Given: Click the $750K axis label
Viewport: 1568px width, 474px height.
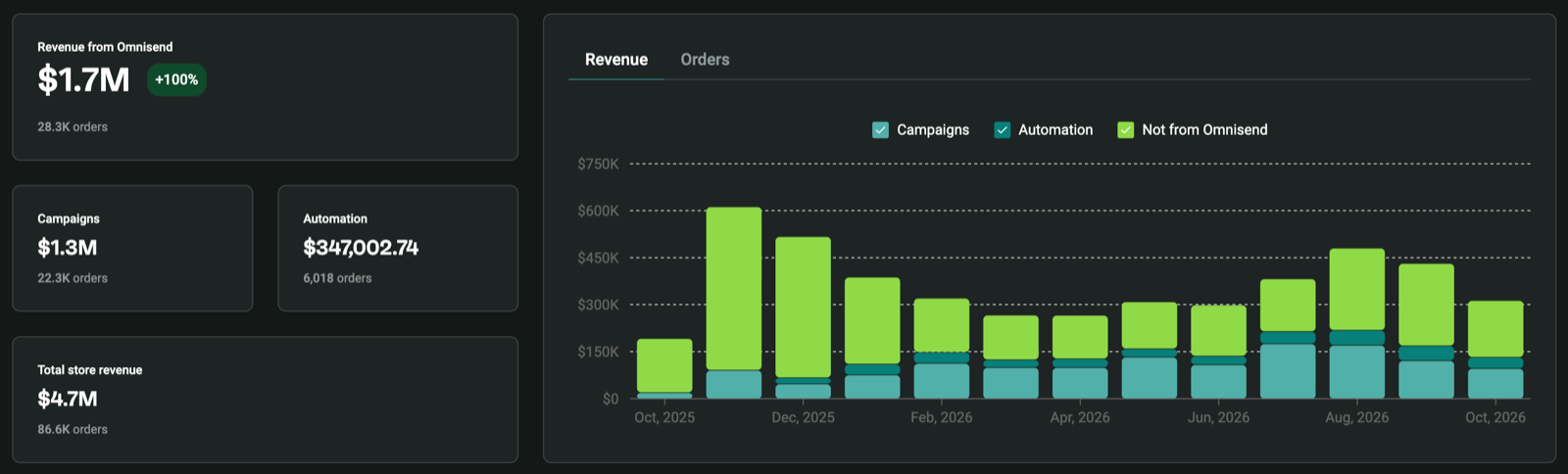Looking at the screenshot, I should tap(598, 164).
